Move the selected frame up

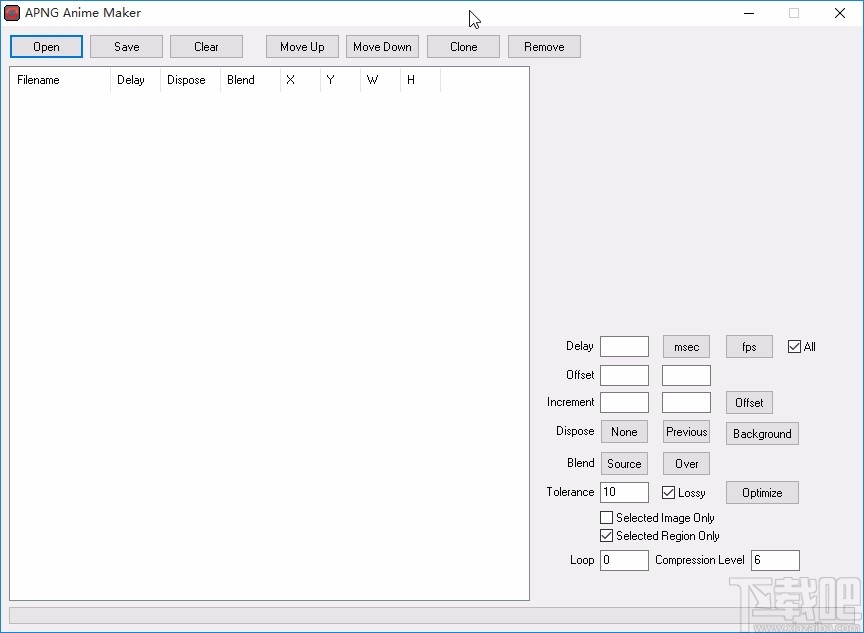click(x=302, y=46)
